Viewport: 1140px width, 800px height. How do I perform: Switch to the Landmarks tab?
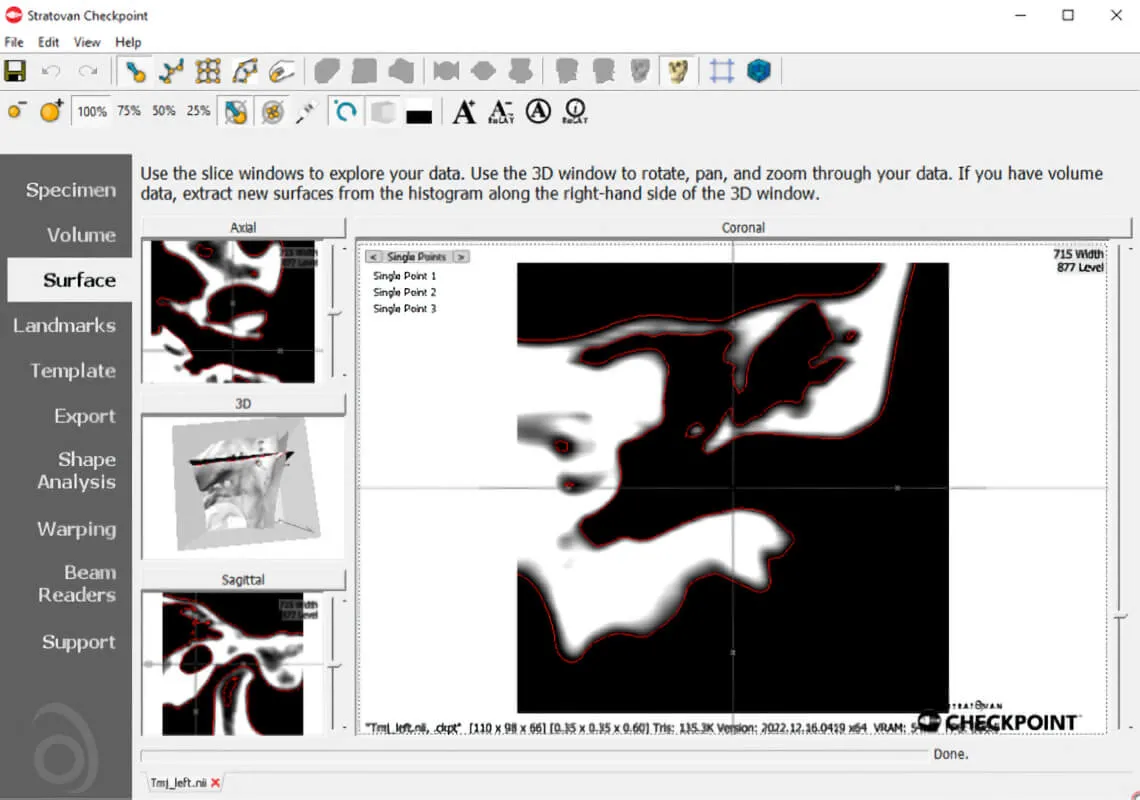point(65,325)
